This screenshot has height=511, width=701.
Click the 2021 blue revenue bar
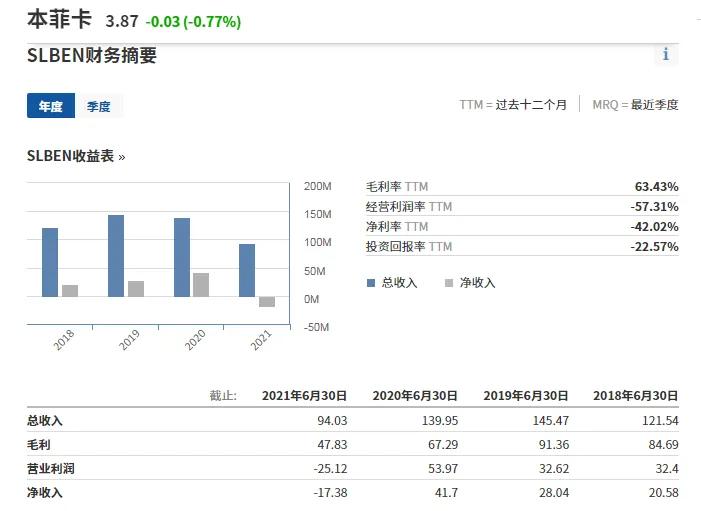click(247, 270)
